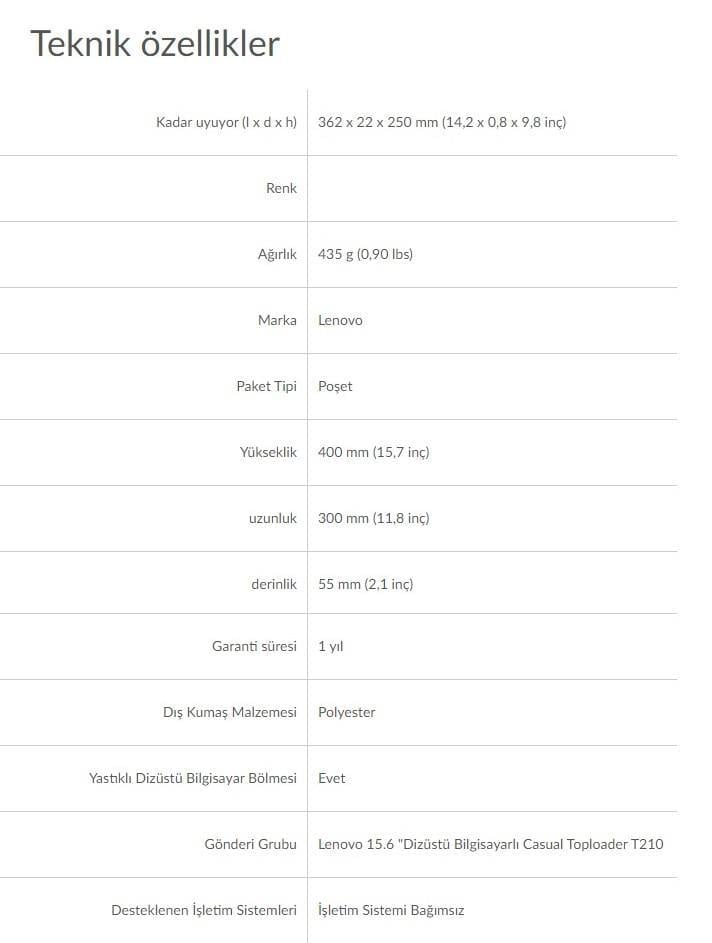Viewport: 712px width, 943px height.
Task: Click the "Garanti süresi" label
Action: pyautogui.click(x=254, y=646)
